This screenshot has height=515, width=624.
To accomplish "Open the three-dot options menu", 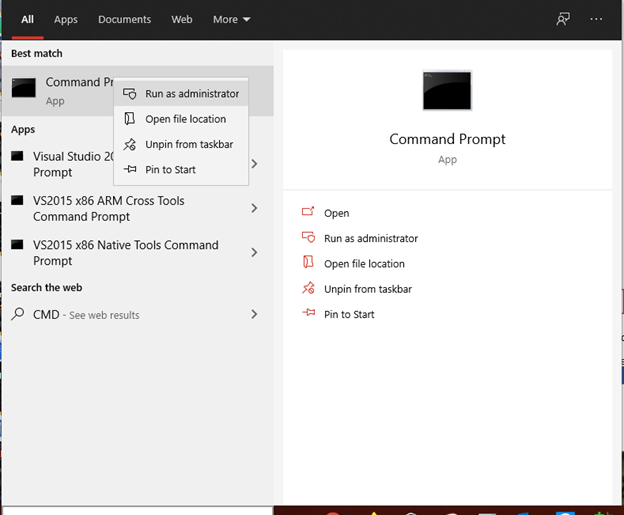I will click(x=596, y=19).
